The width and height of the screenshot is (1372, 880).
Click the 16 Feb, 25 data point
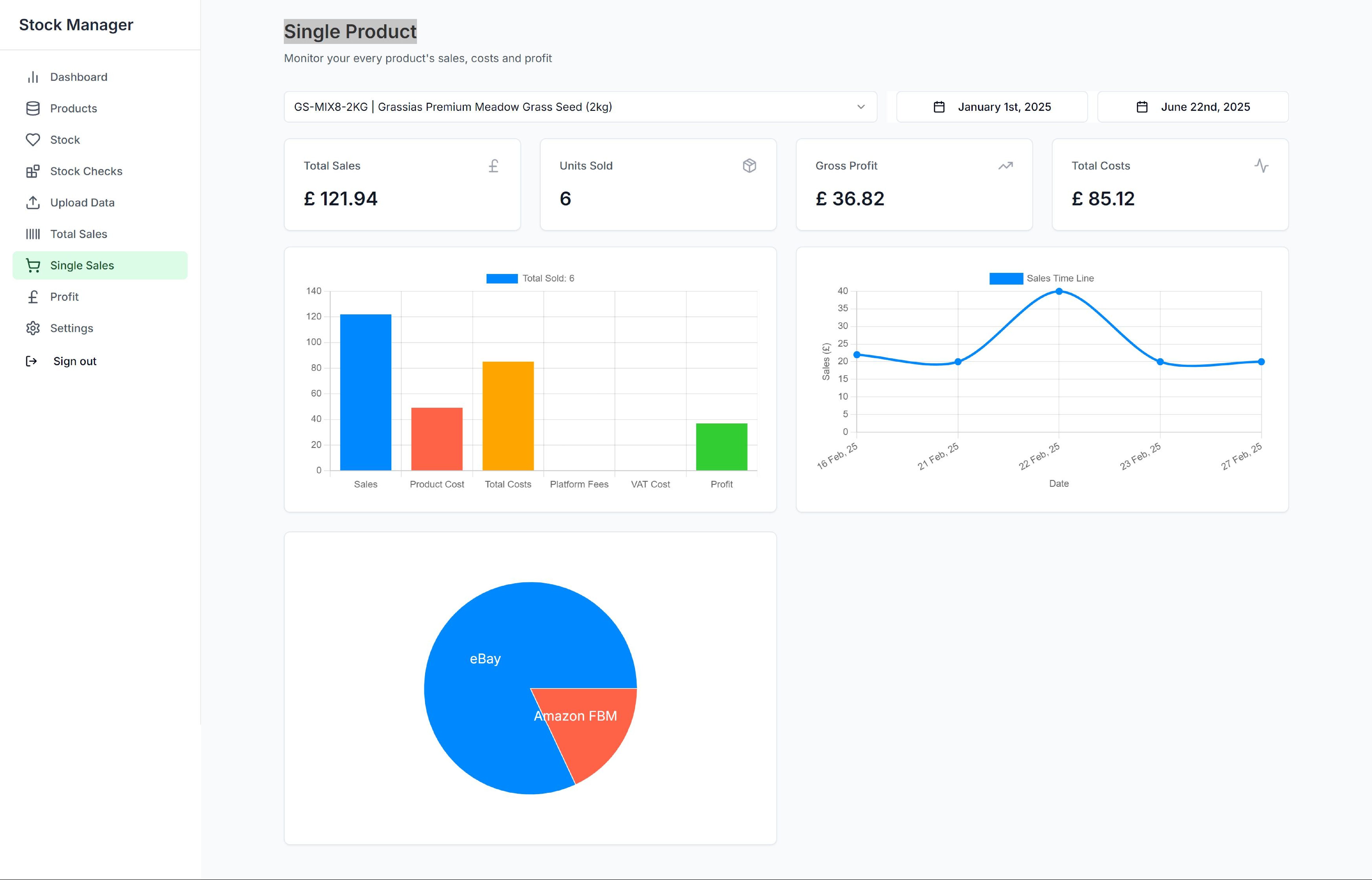857,355
